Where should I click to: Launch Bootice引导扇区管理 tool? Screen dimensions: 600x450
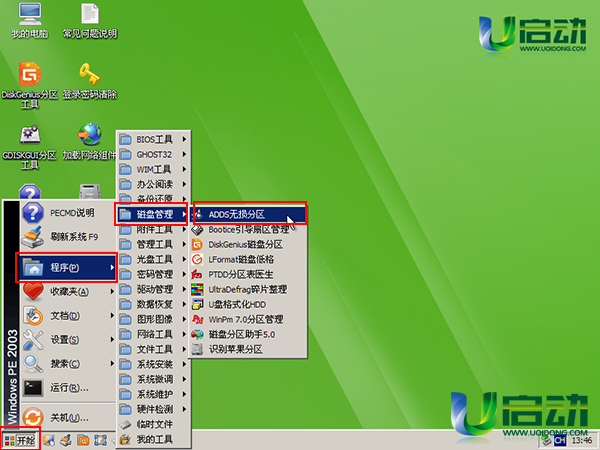[x=248, y=229]
